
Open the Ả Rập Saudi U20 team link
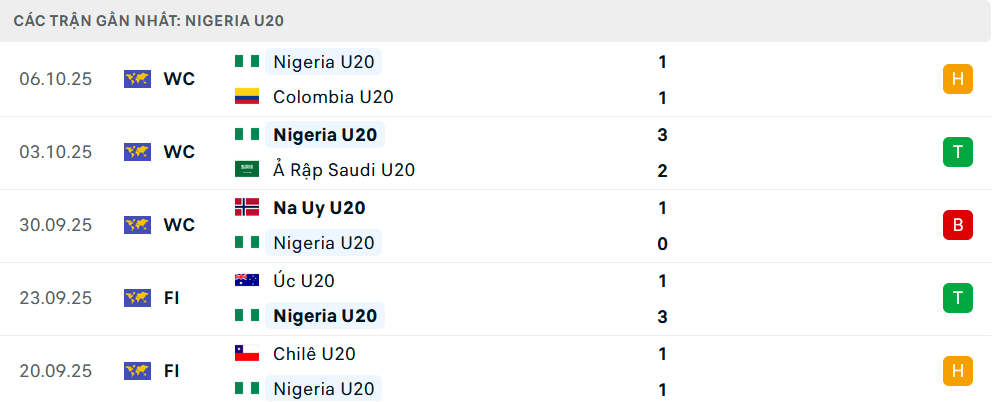pos(343,170)
